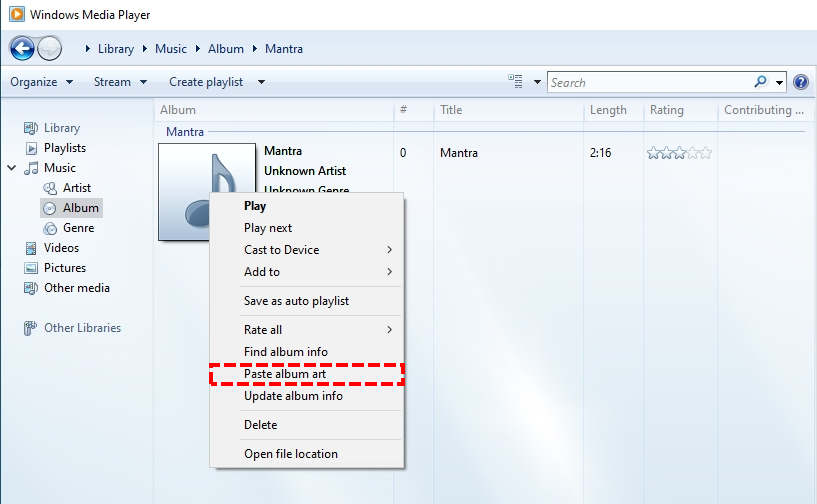Expand the Create playlist dropdown arrow
The width and height of the screenshot is (817, 504).
click(x=262, y=82)
